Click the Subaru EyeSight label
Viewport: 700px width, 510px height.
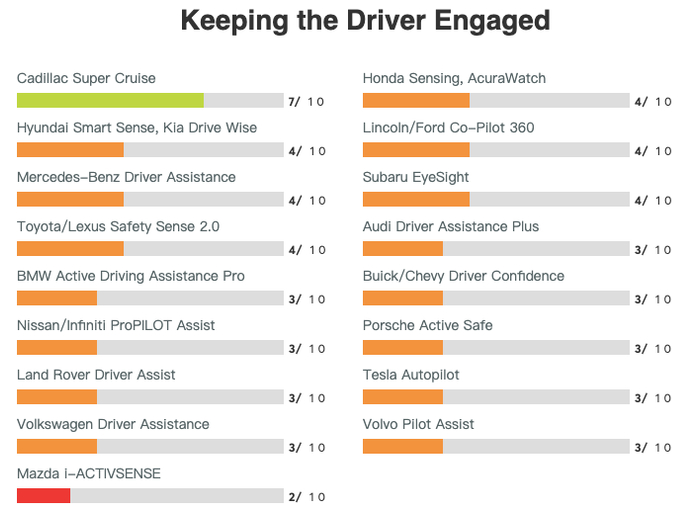(x=416, y=177)
